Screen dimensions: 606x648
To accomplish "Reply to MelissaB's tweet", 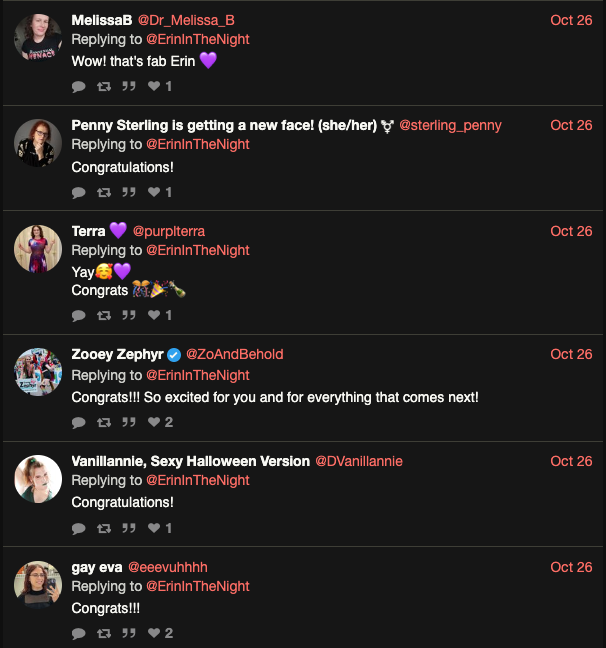I will (x=79, y=86).
